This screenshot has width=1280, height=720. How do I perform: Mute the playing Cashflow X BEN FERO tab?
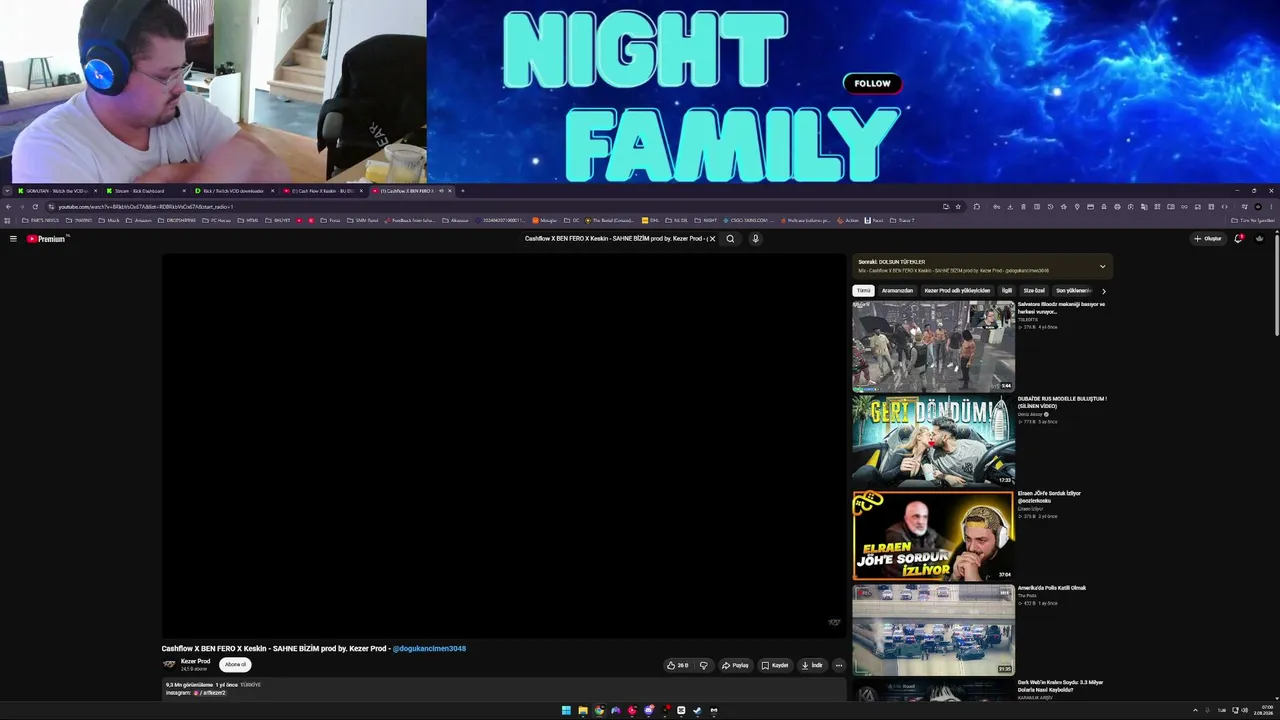(440, 191)
